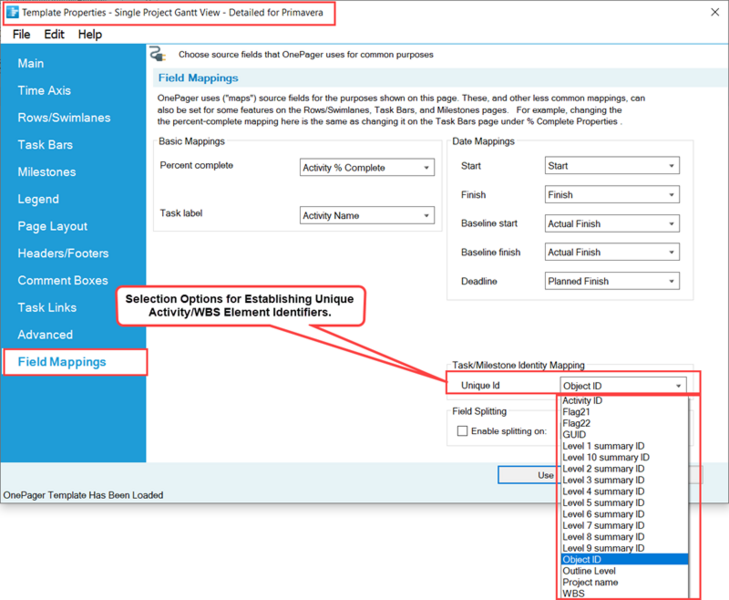Open the Comment Boxes page
The width and height of the screenshot is (729, 600).
(x=63, y=280)
